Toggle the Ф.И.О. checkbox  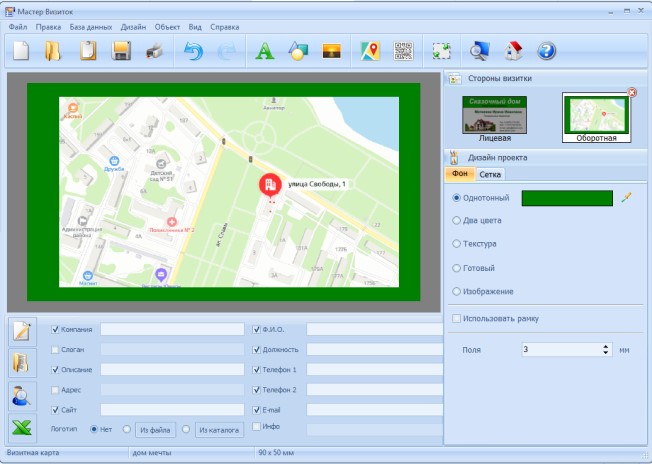pos(257,330)
